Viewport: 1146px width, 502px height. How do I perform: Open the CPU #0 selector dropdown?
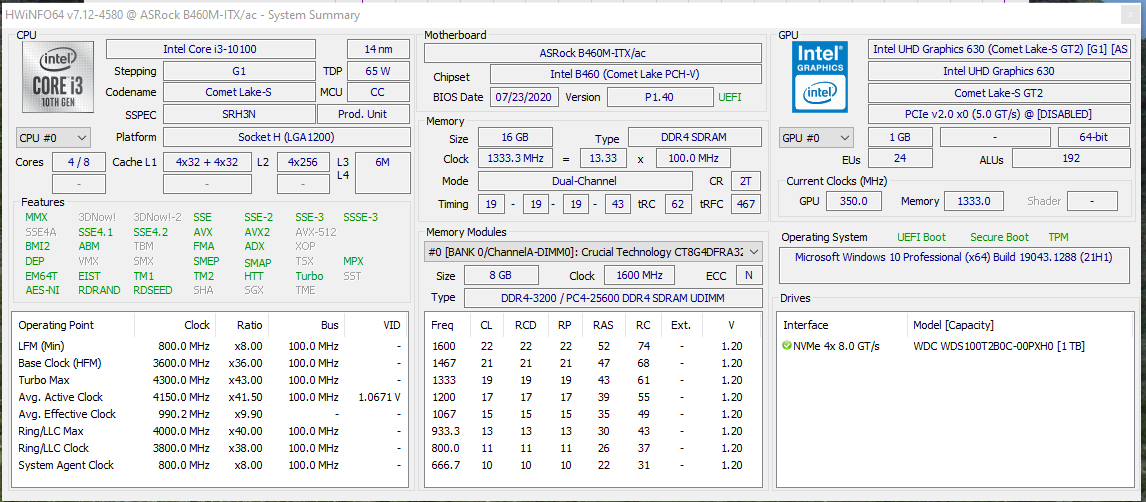click(53, 137)
